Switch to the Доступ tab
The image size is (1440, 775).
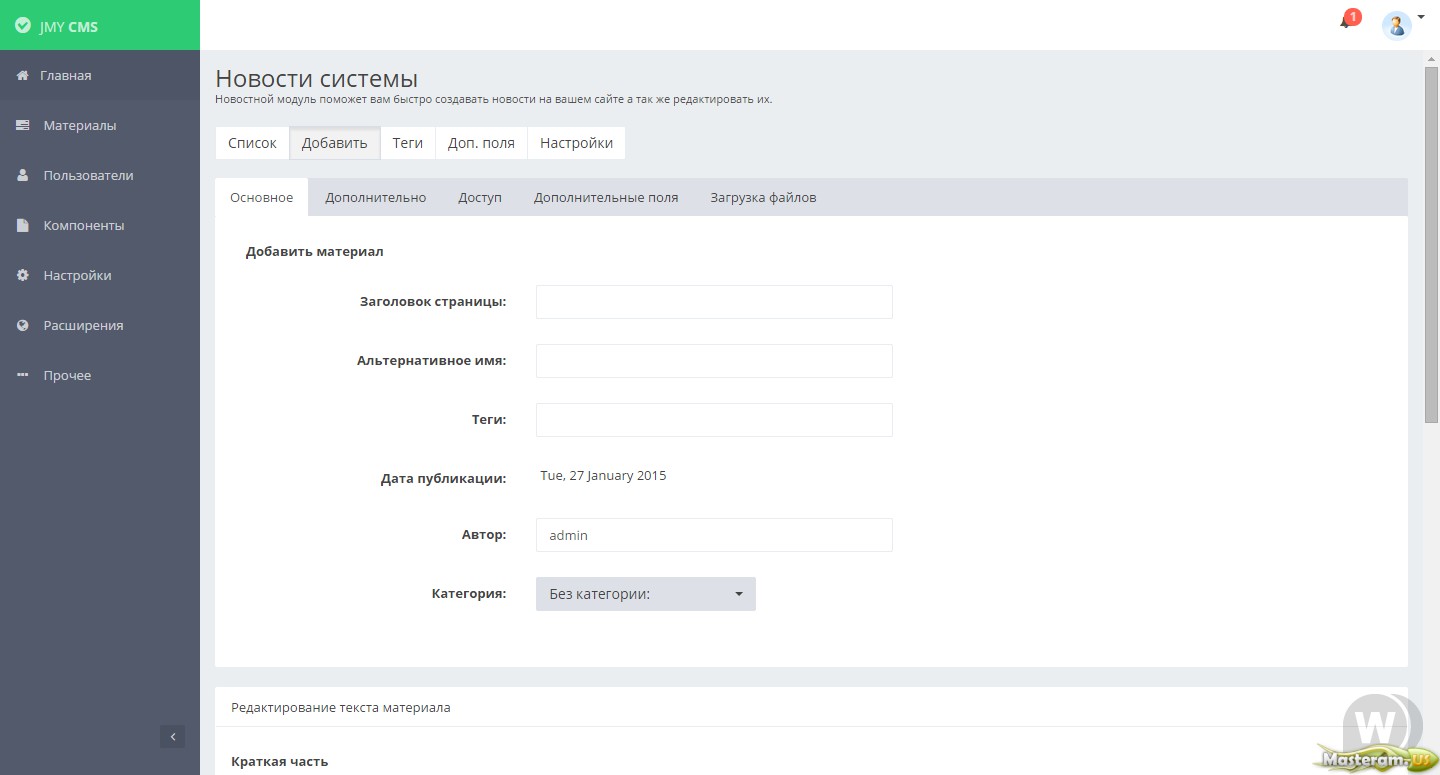480,198
